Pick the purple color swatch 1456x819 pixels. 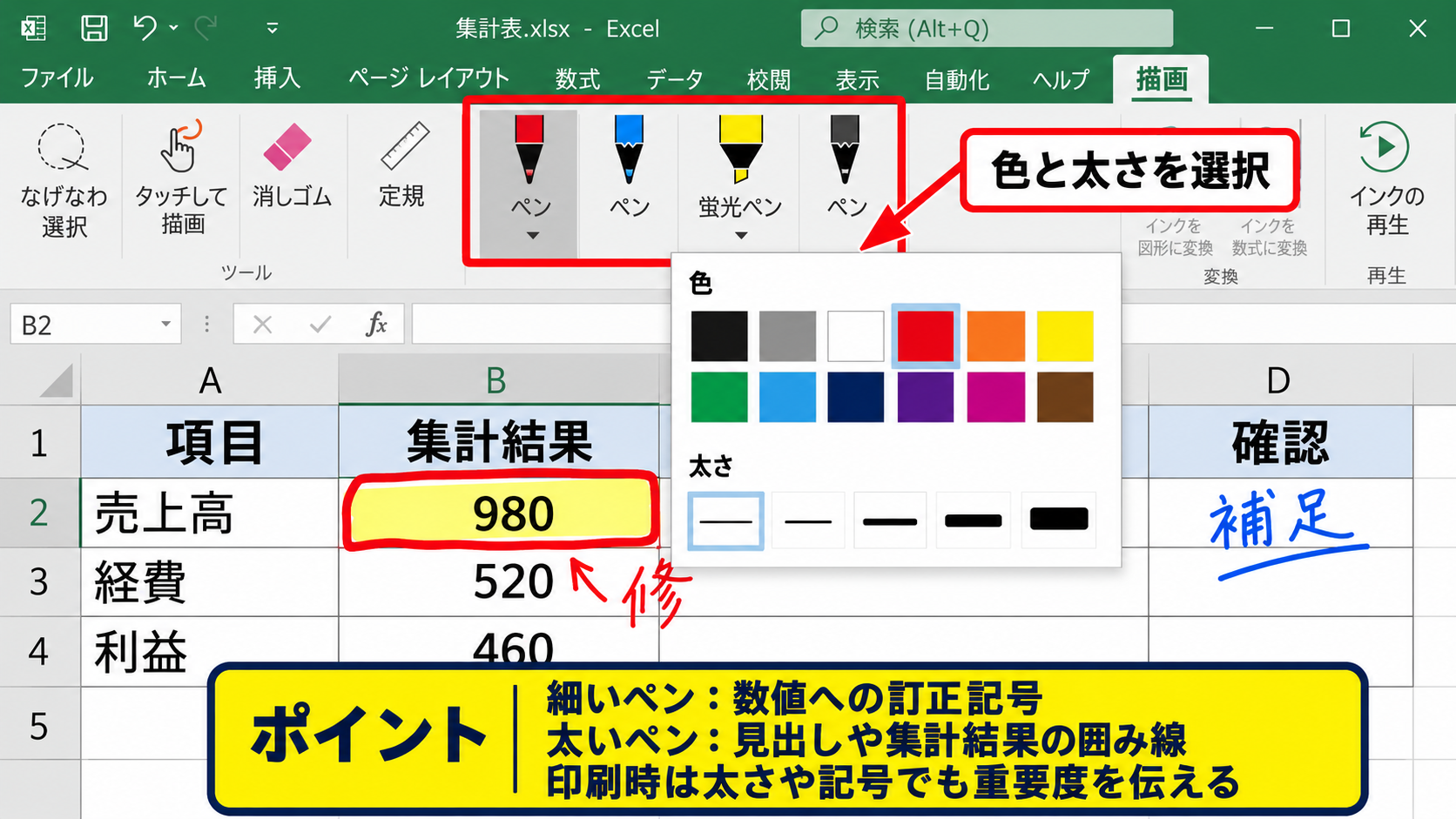point(925,397)
